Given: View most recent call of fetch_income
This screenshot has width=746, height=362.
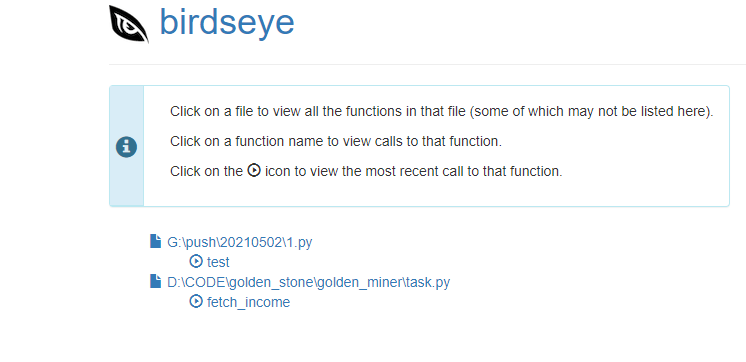Looking at the screenshot, I should (196, 301).
